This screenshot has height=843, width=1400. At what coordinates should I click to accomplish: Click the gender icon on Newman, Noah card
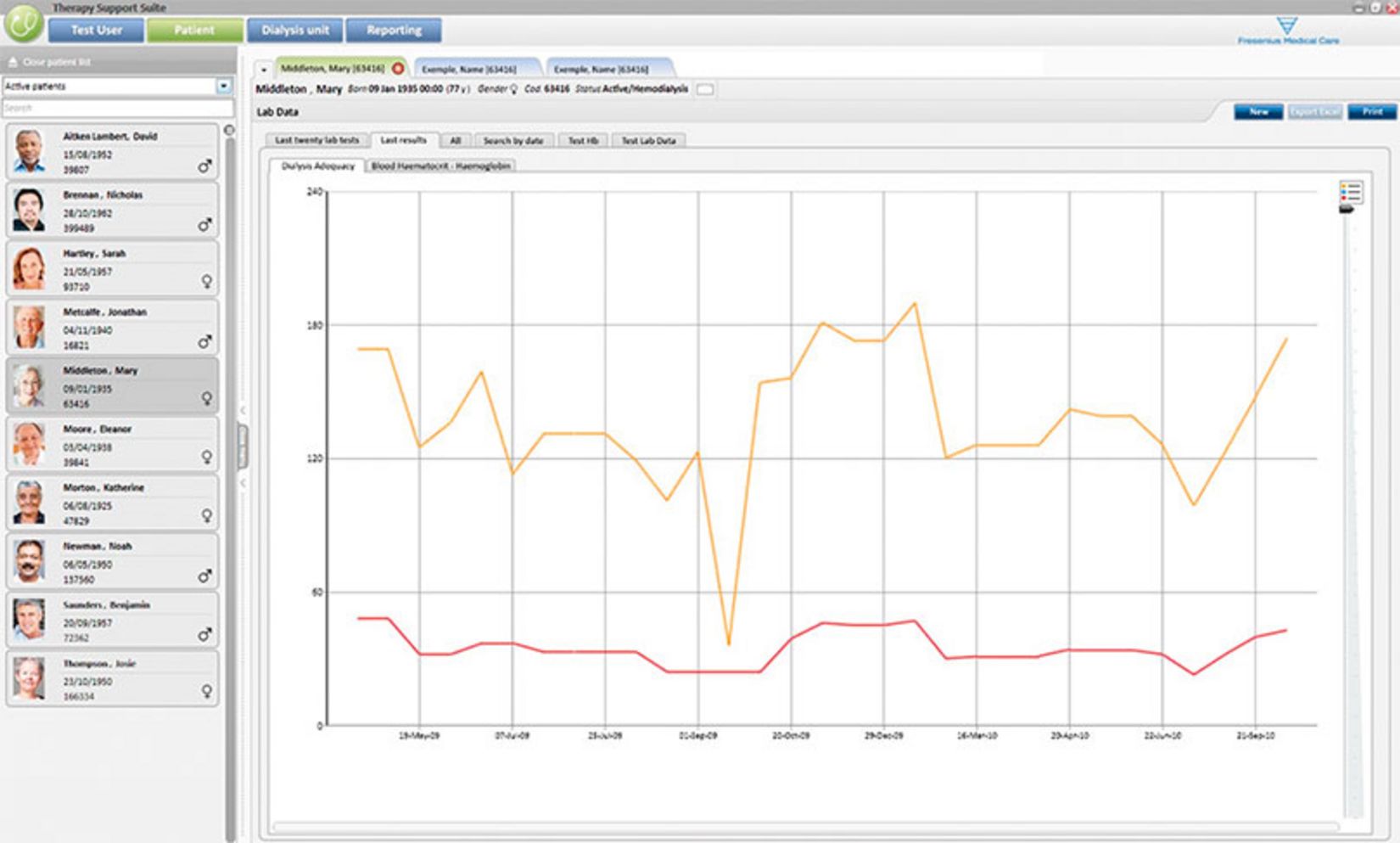204,576
